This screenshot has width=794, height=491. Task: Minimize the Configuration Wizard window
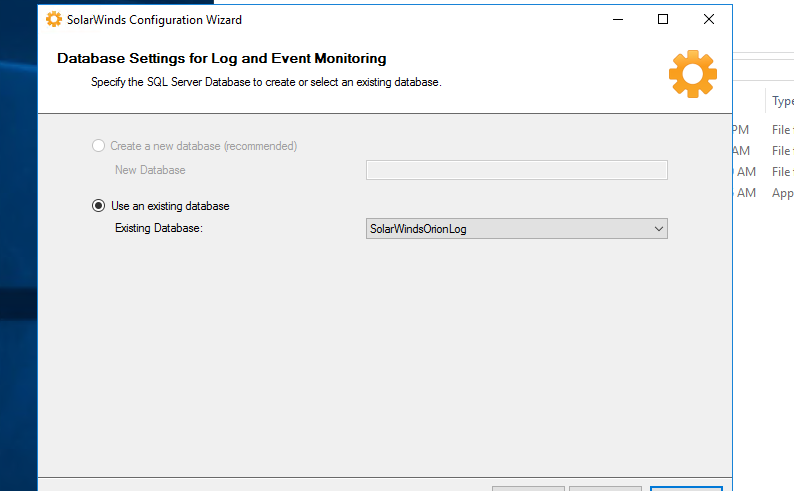pyautogui.click(x=618, y=19)
